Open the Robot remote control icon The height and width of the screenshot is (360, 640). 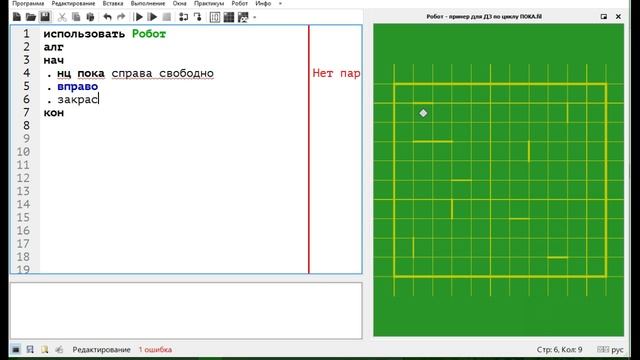pyautogui.click(x=243, y=17)
